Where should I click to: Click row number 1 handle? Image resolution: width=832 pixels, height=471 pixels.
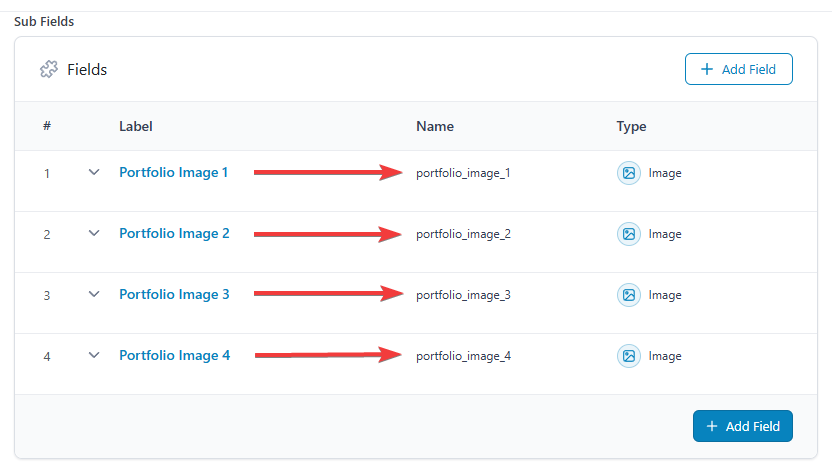46,174
